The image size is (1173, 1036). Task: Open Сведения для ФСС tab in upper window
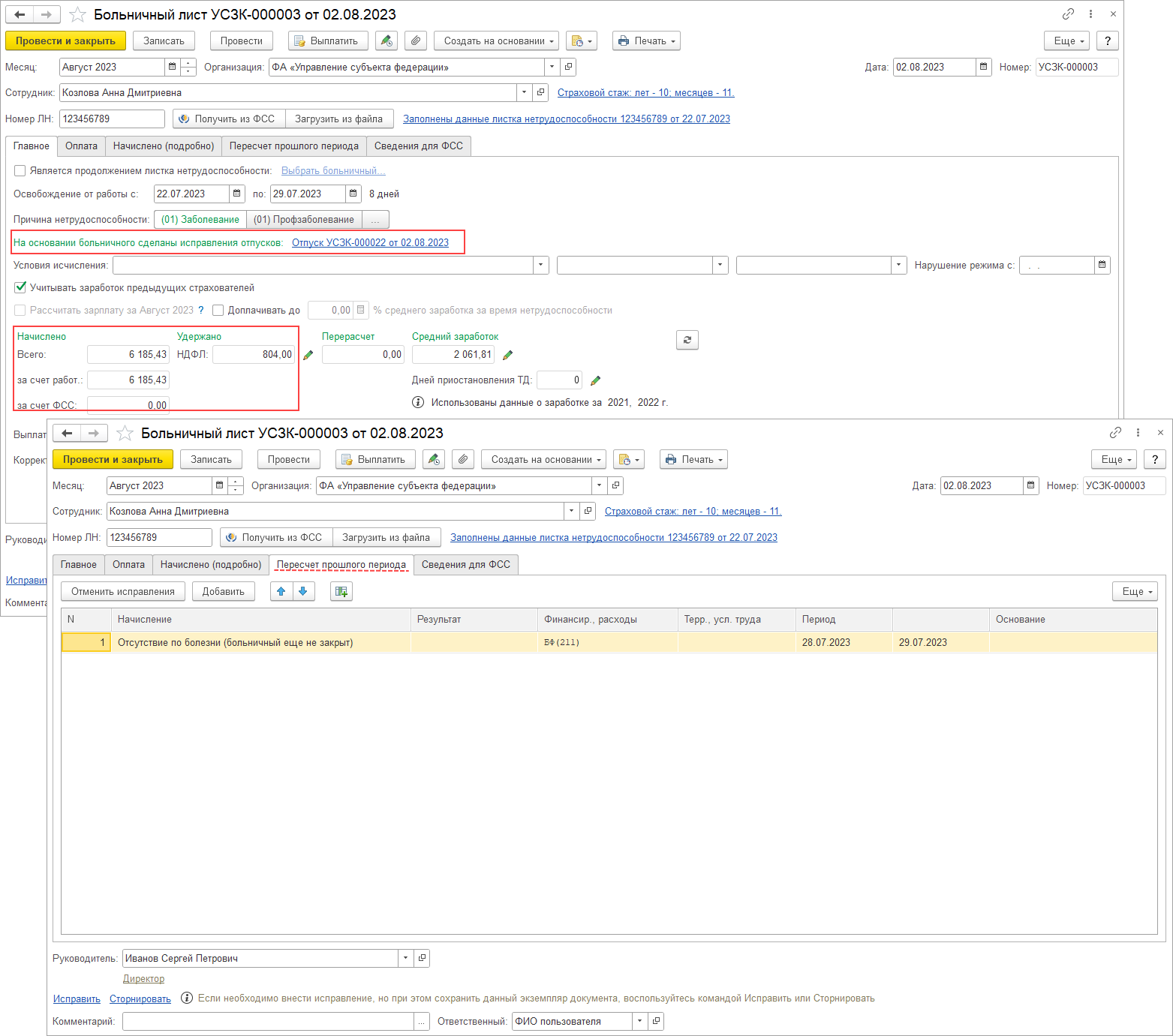[419, 146]
